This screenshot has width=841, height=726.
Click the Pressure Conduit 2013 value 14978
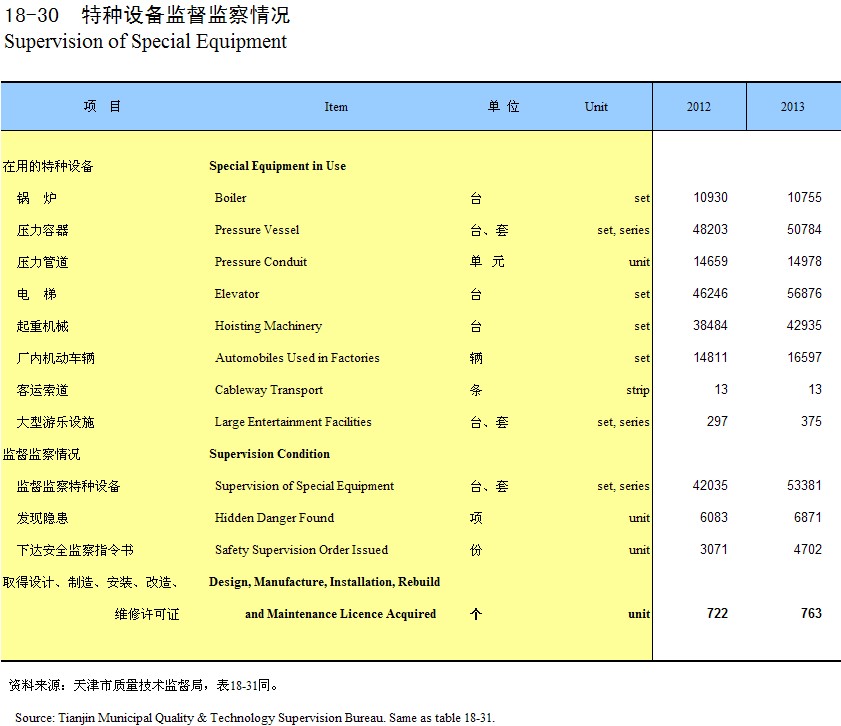[804, 262]
